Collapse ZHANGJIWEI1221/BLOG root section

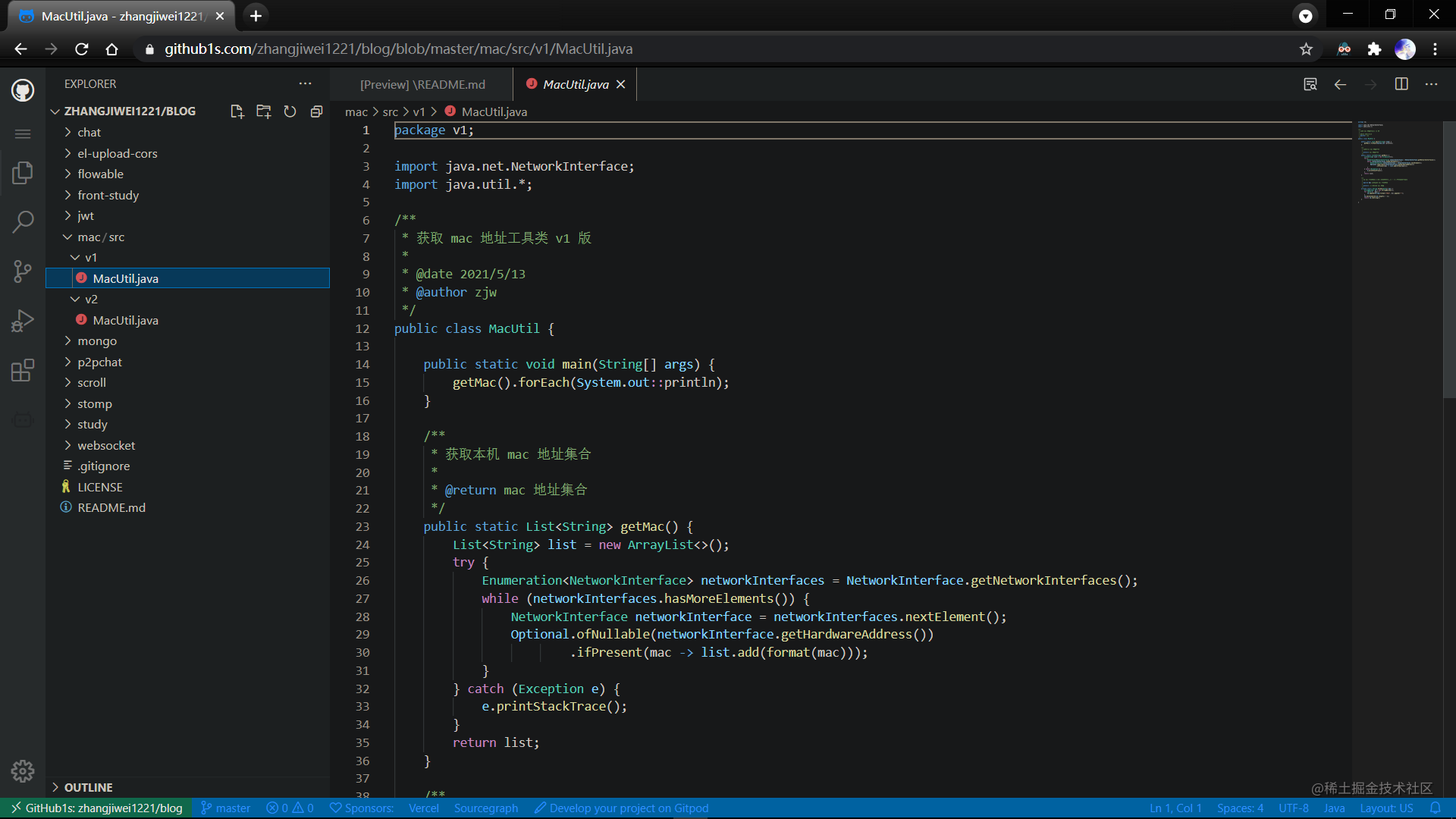pos(129,111)
